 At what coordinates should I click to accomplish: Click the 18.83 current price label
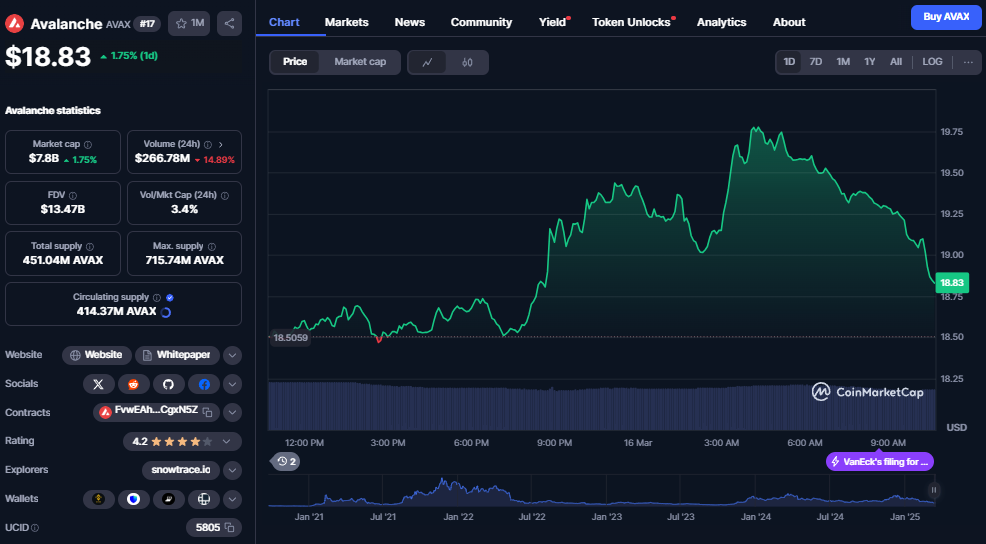951,283
